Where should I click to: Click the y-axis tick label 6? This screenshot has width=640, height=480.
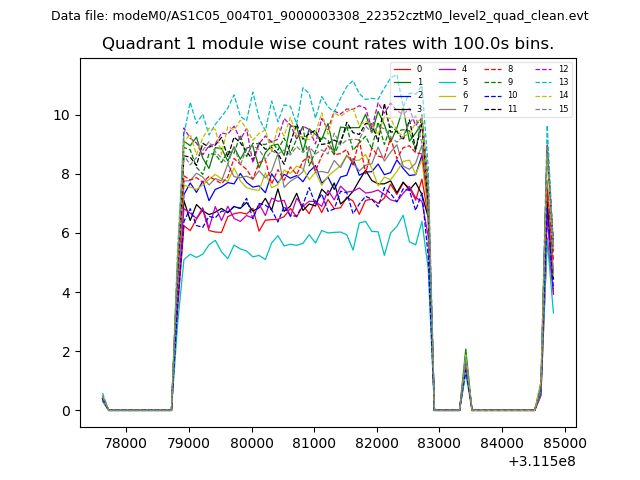point(66,233)
